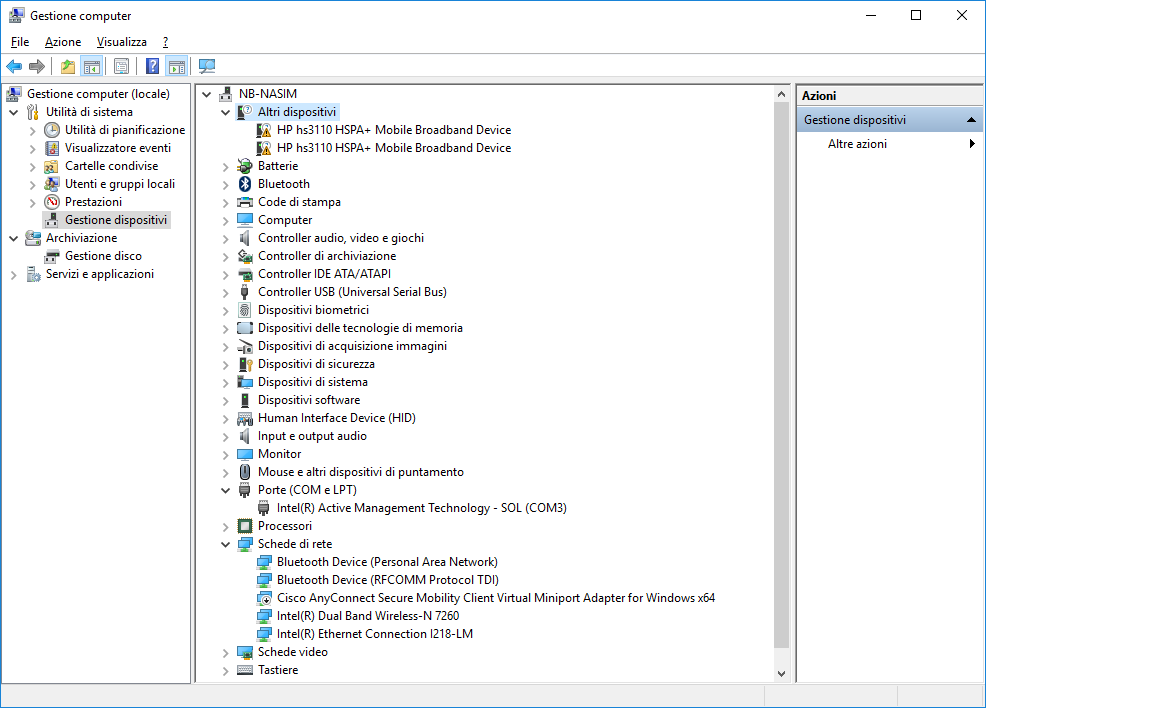Click scan for hardware changes monitor icon
Viewport: 1152px width, 720px height.
pos(207,67)
